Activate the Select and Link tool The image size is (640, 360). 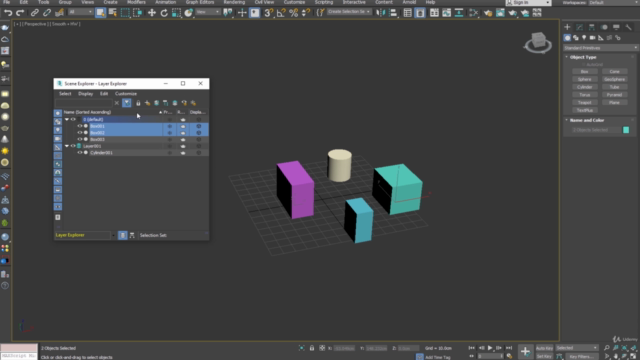click(35, 13)
